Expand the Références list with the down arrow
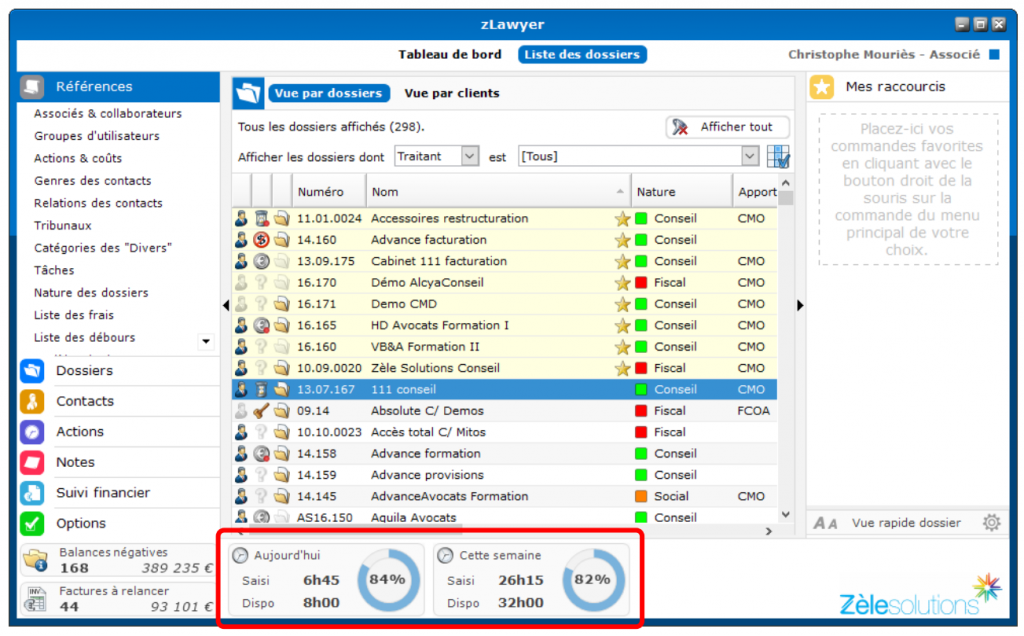Viewport: 1024px width, 636px height. [x=206, y=341]
